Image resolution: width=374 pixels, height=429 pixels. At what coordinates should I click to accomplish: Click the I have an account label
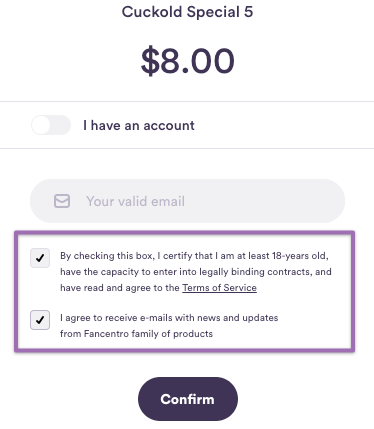[x=139, y=125]
